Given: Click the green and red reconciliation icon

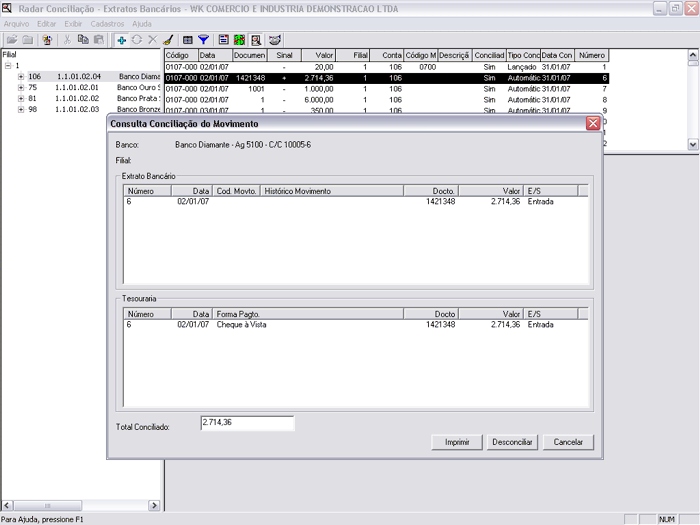Looking at the screenshot, I should [x=240, y=39].
